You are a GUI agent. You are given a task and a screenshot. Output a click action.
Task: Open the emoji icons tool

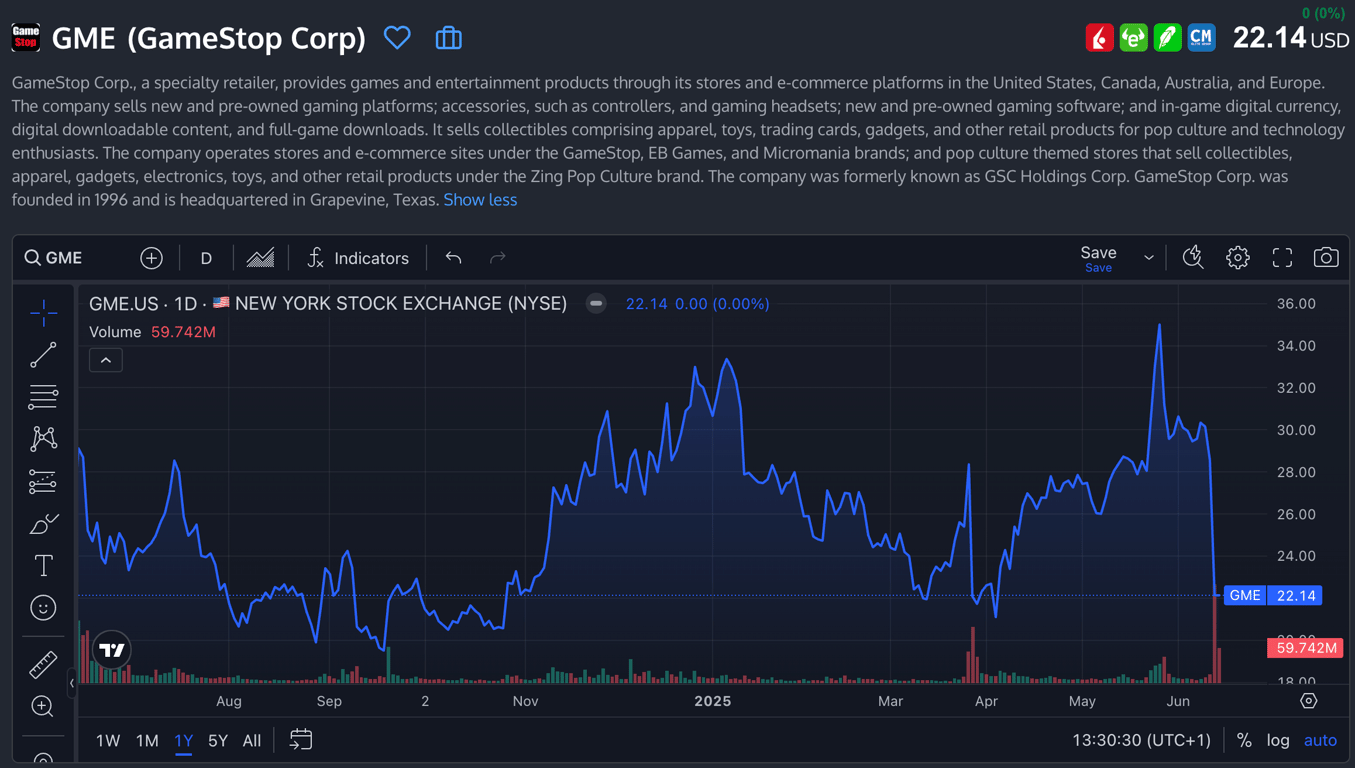(43, 608)
